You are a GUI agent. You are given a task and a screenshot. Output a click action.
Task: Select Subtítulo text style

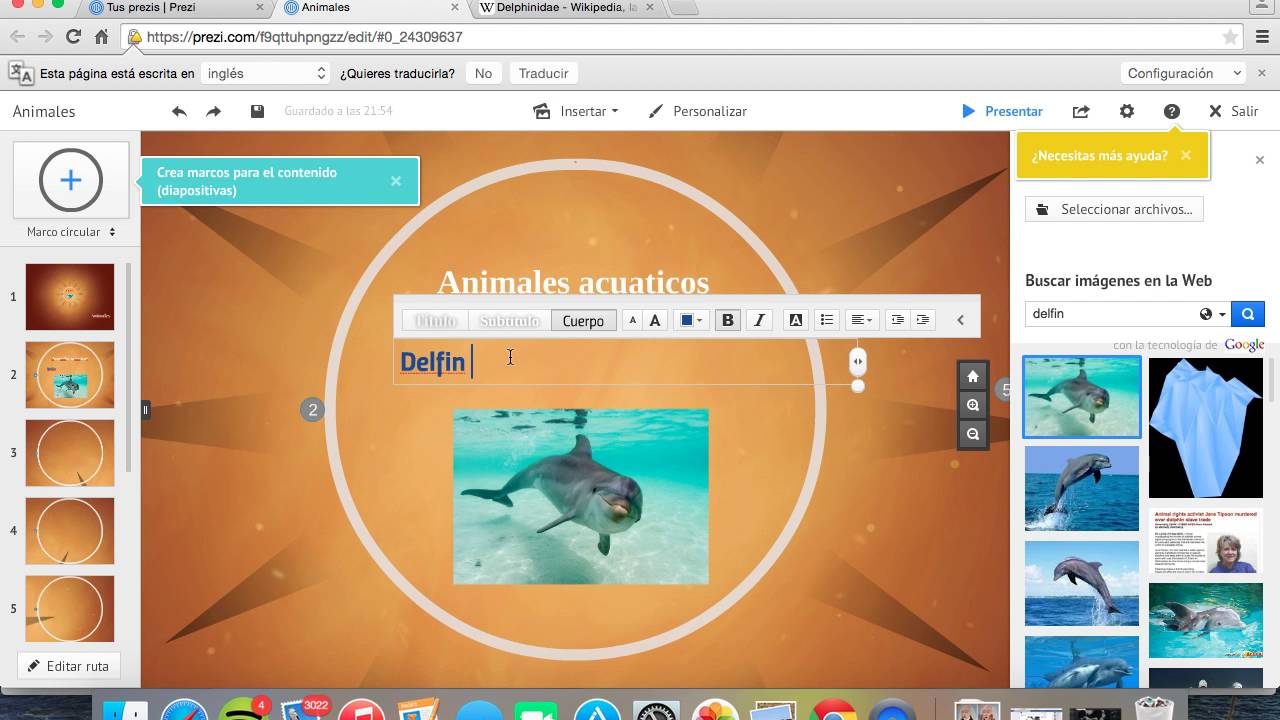coord(509,321)
